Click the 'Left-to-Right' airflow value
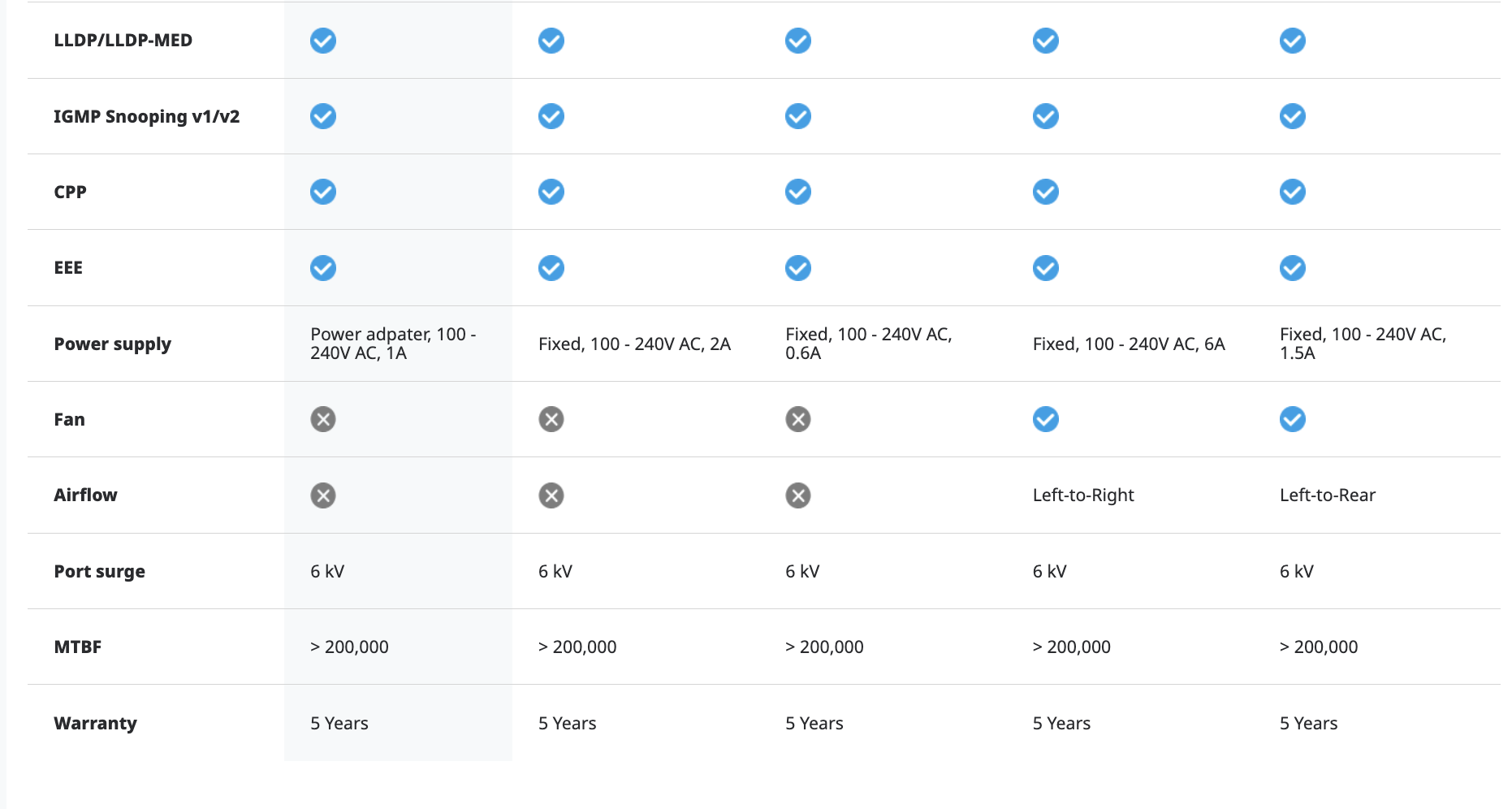This screenshot has width=1512, height=809. [x=1082, y=495]
